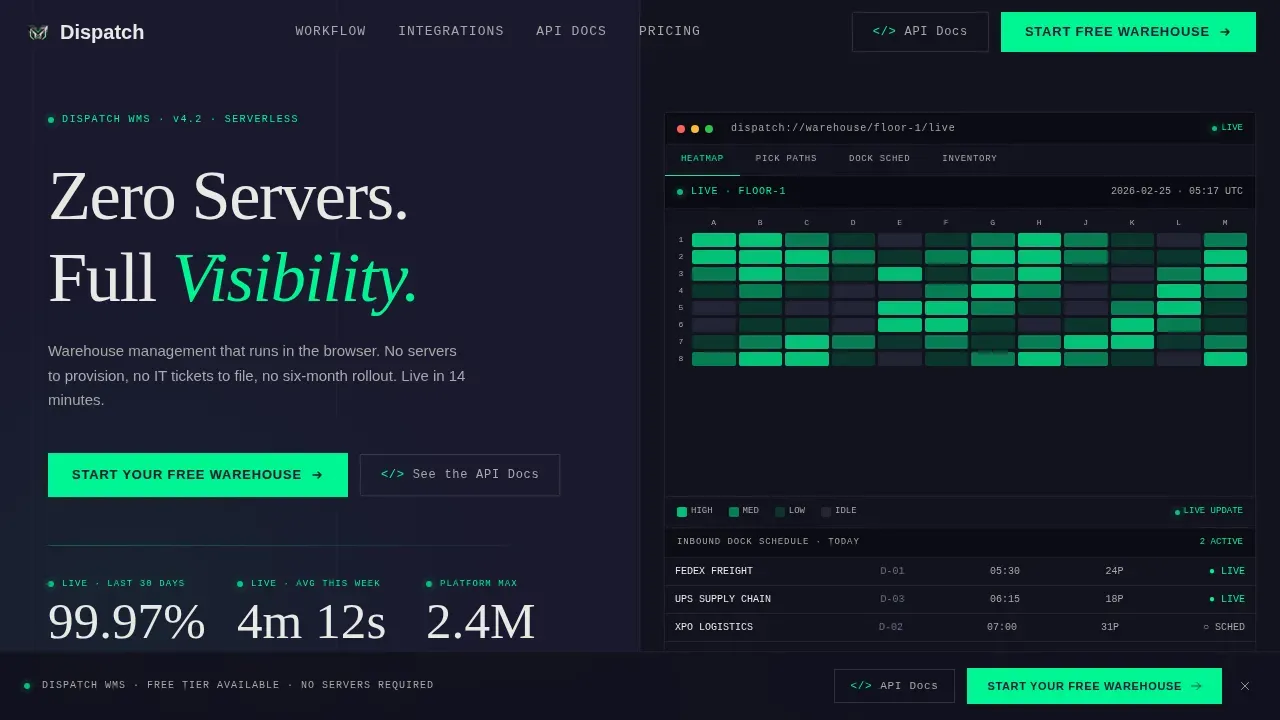Click See the API Docs button

pos(460,475)
